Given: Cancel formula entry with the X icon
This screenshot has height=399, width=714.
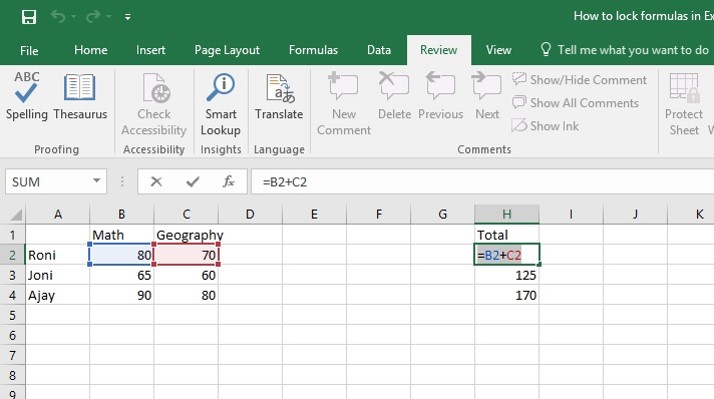Looking at the screenshot, I should [156, 182].
